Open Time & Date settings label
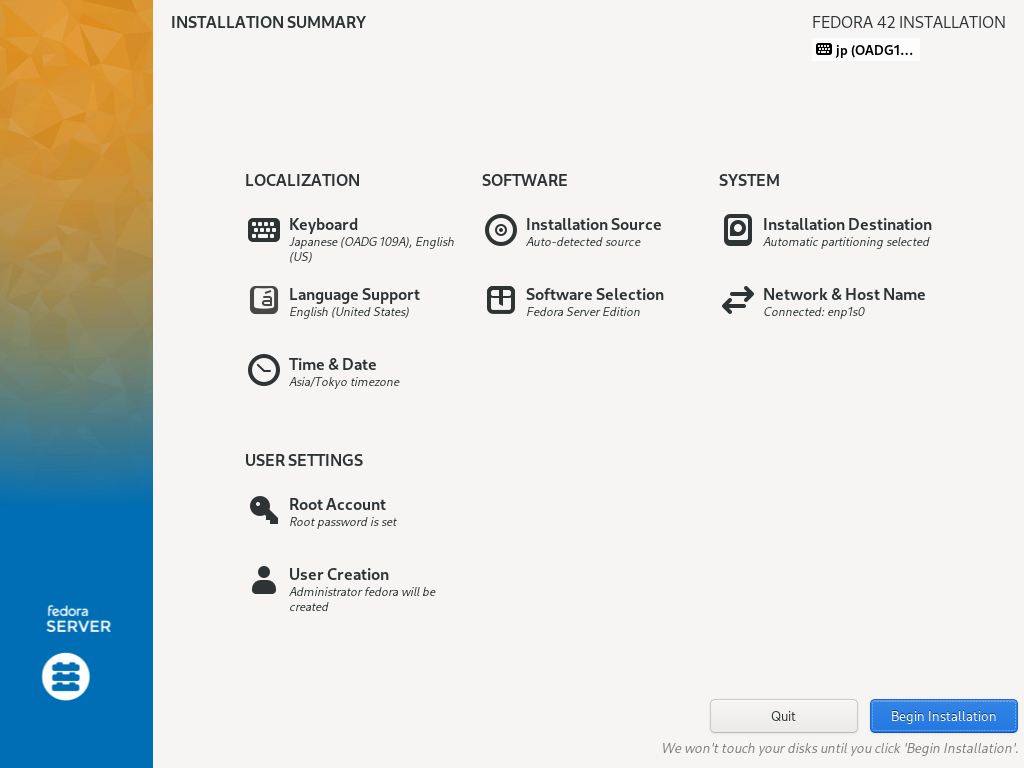1024x768 pixels. click(x=332, y=364)
